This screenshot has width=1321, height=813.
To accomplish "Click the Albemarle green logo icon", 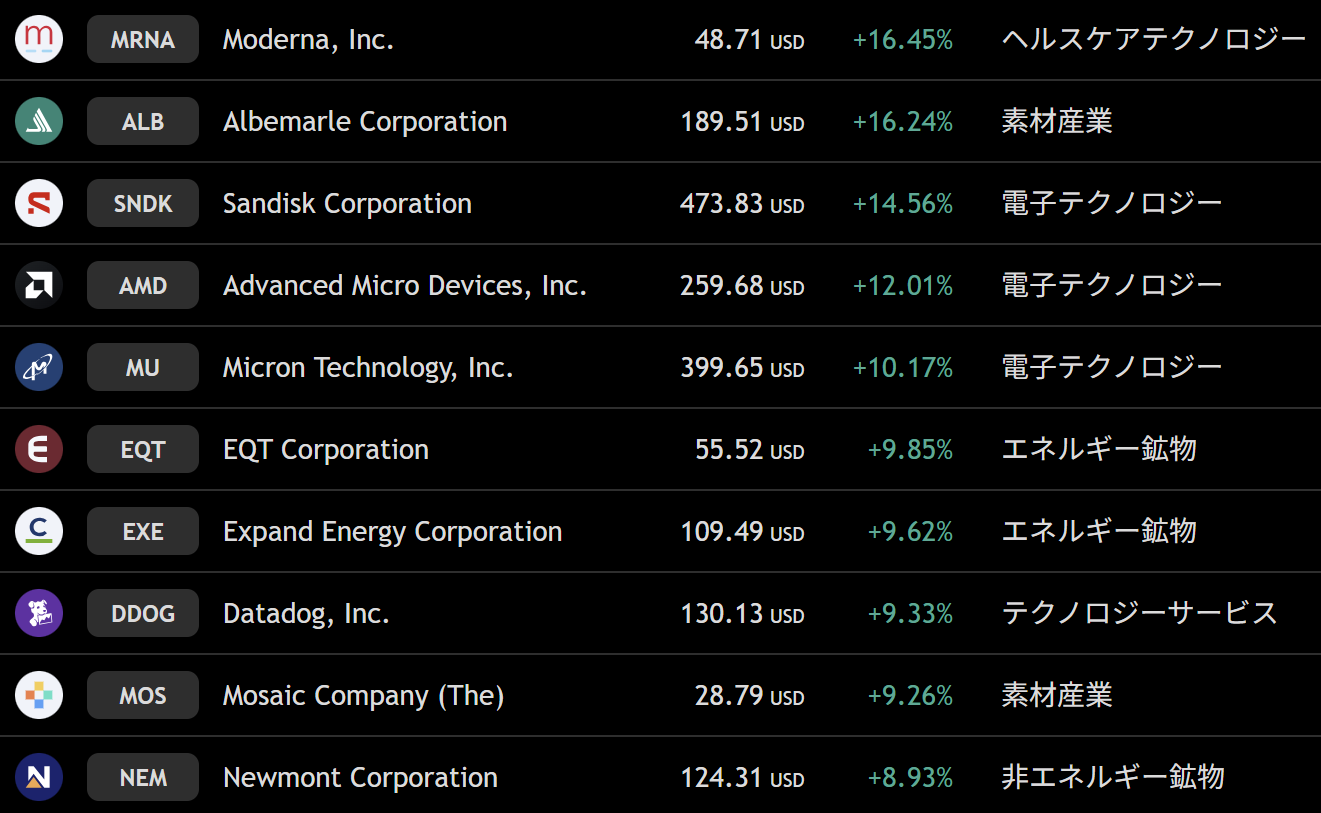I will [39, 122].
